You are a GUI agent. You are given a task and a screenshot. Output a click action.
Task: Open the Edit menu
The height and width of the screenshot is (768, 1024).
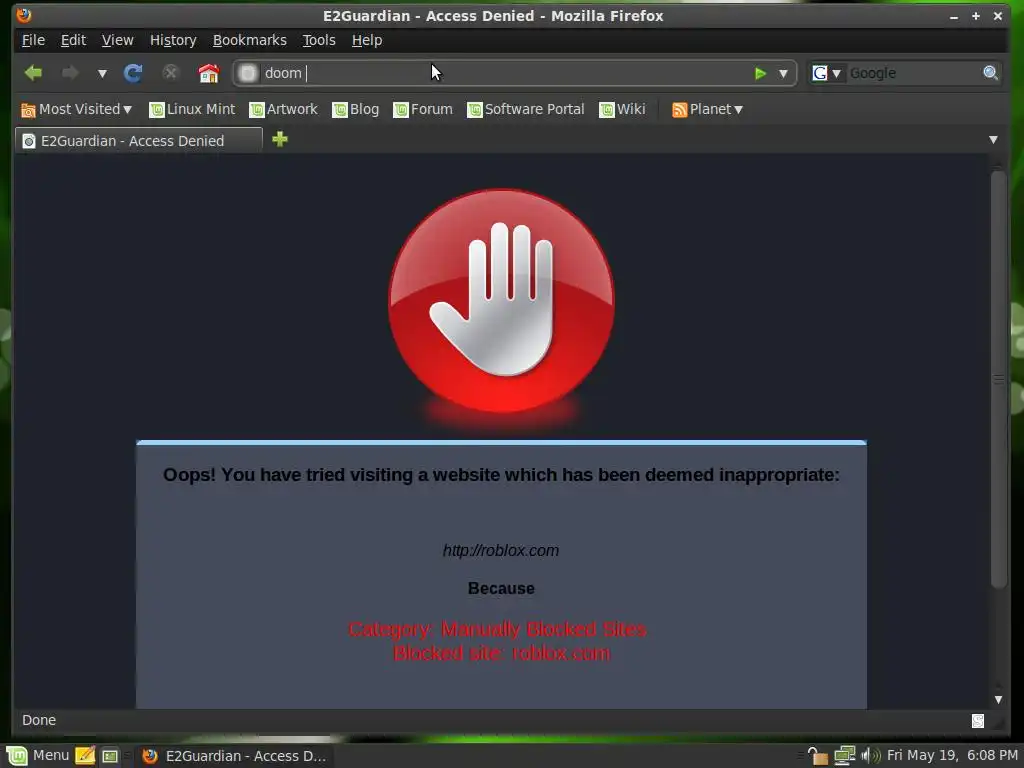[x=73, y=40]
